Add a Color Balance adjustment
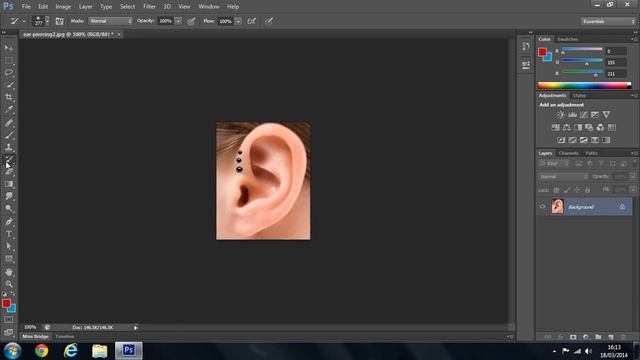 tap(567, 127)
